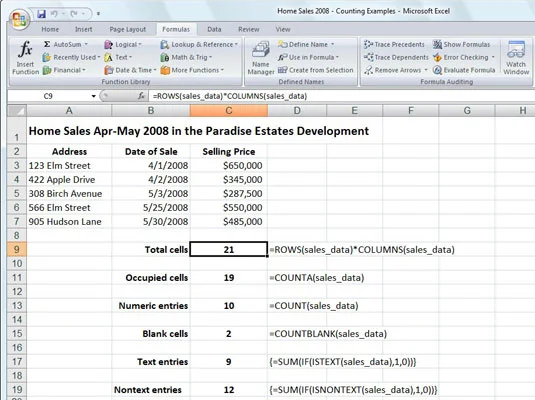Click Create from Selection
Viewport: 535px width, 400px height.
pos(316,70)
